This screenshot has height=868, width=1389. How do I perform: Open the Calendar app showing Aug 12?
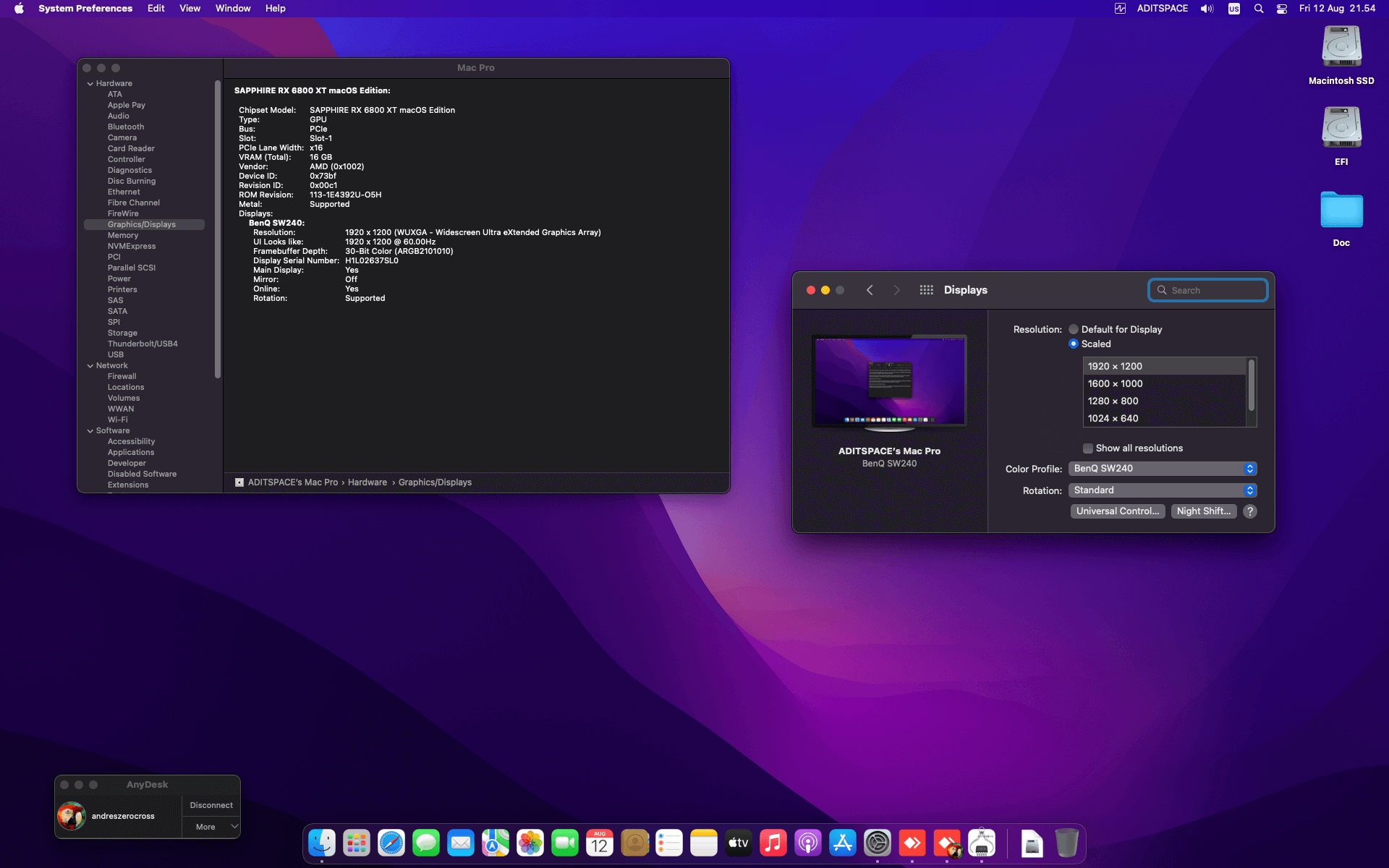(598, 842)
